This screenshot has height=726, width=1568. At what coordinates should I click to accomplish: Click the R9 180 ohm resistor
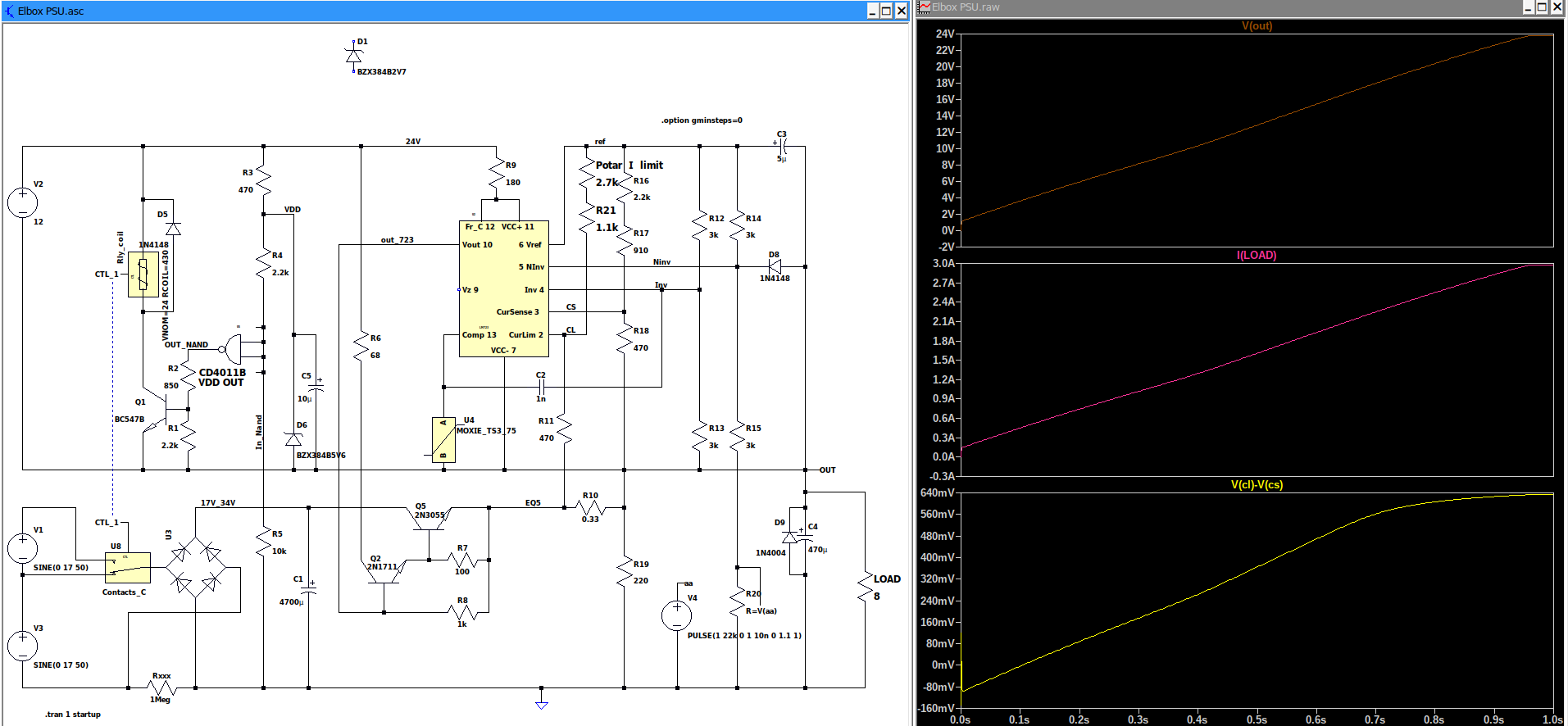[x=496, y=175]
